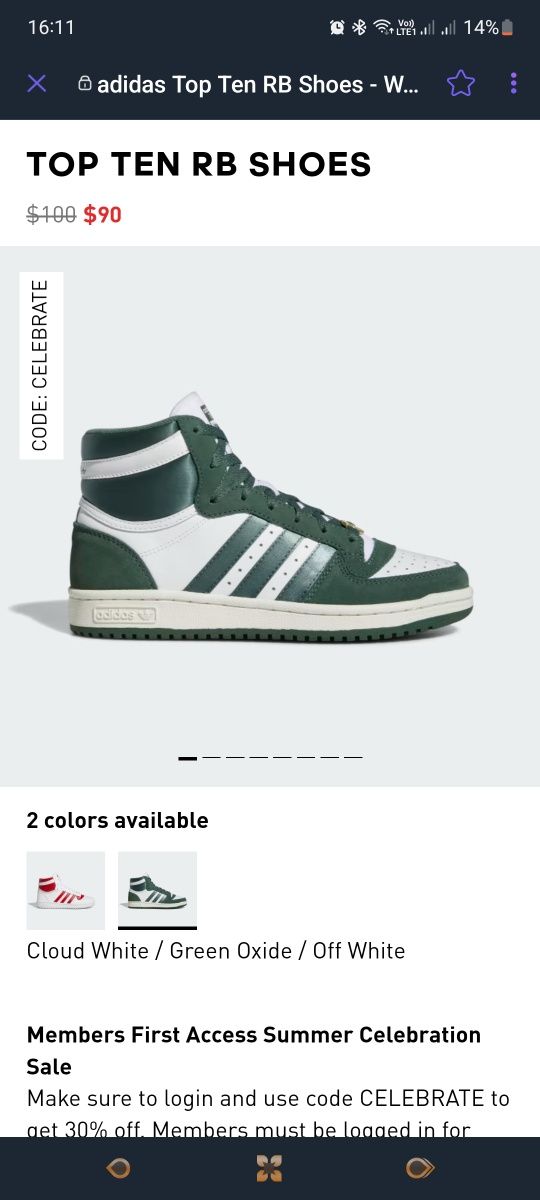Close the browser tab with the X icon
This screenshot has width=540, height=1200.
tap(37, 83)
